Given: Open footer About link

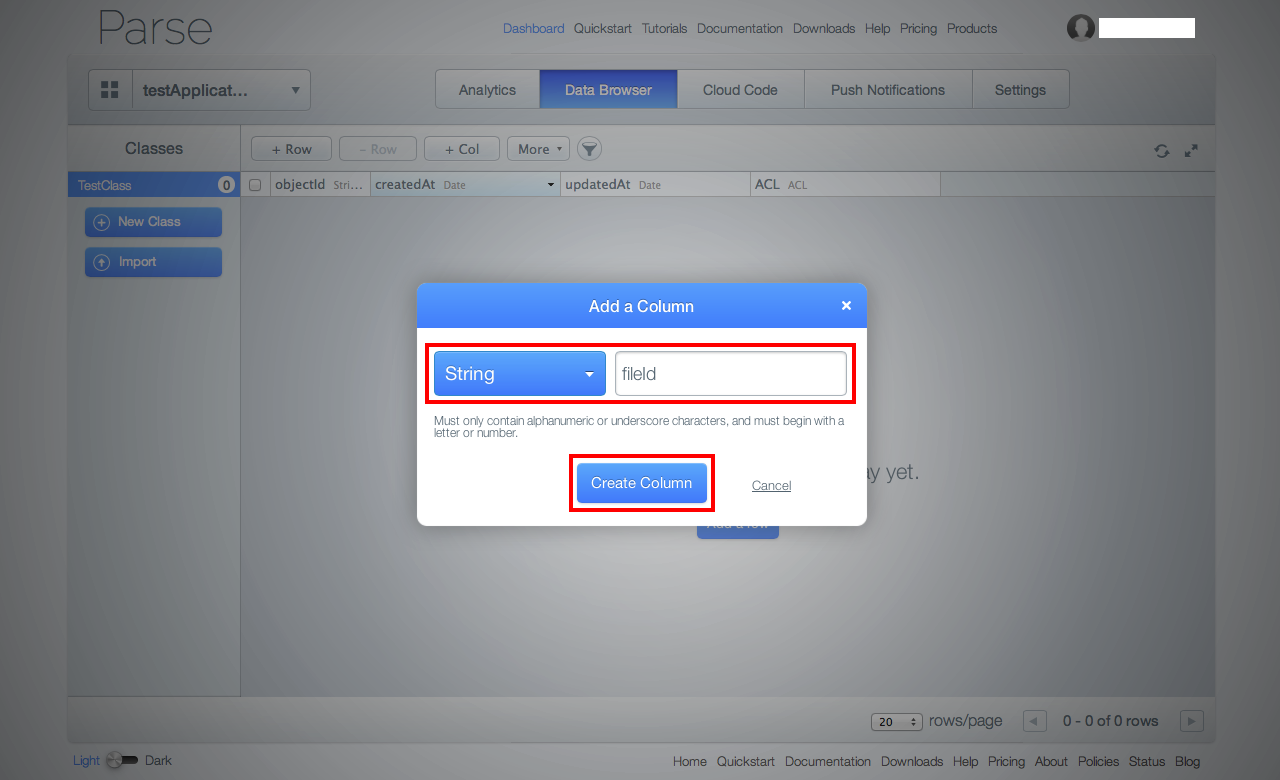Looking at the screenshot, I should coord(1051,761).
